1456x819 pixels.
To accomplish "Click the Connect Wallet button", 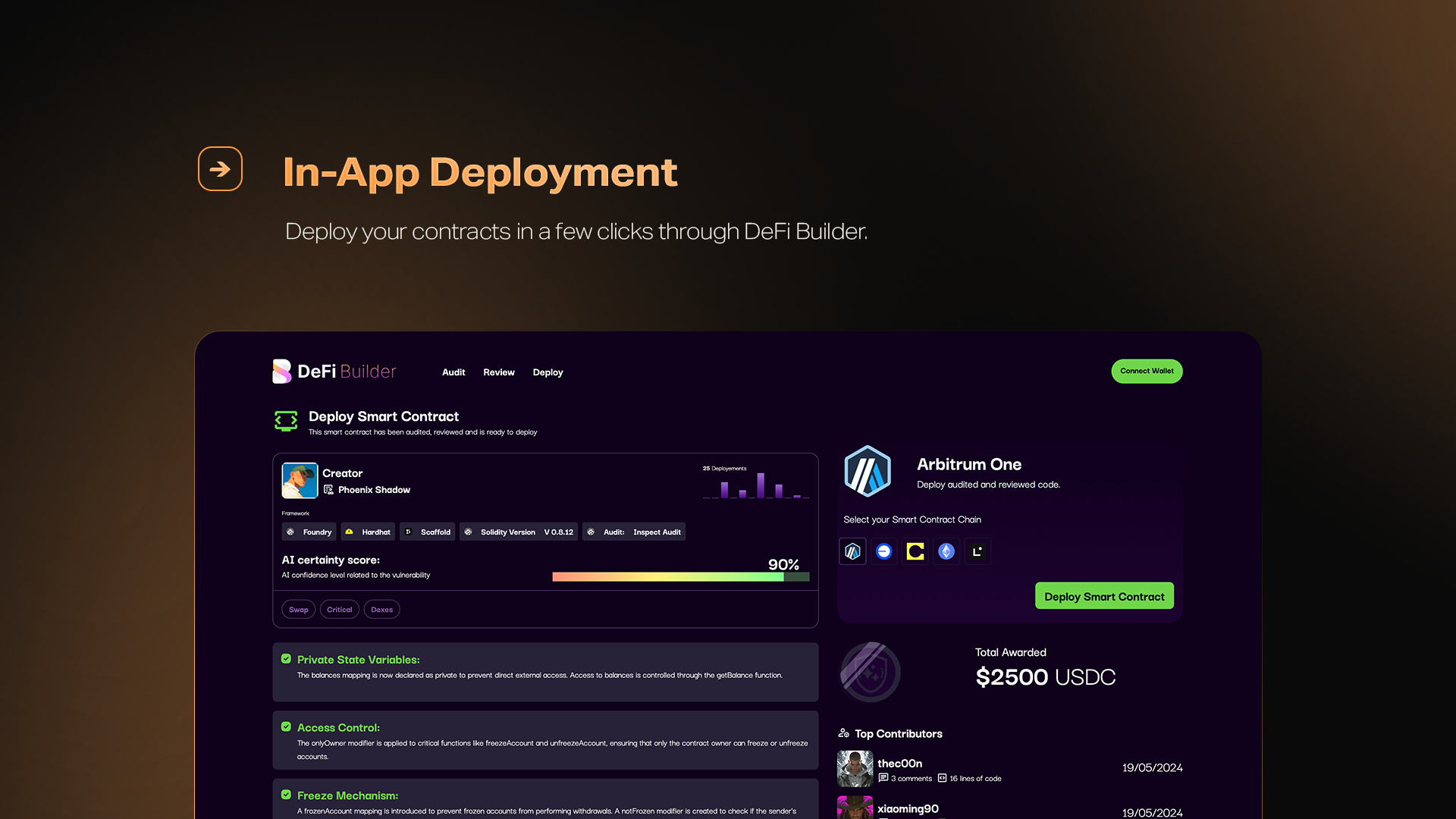I will [x=1147, y=371].
